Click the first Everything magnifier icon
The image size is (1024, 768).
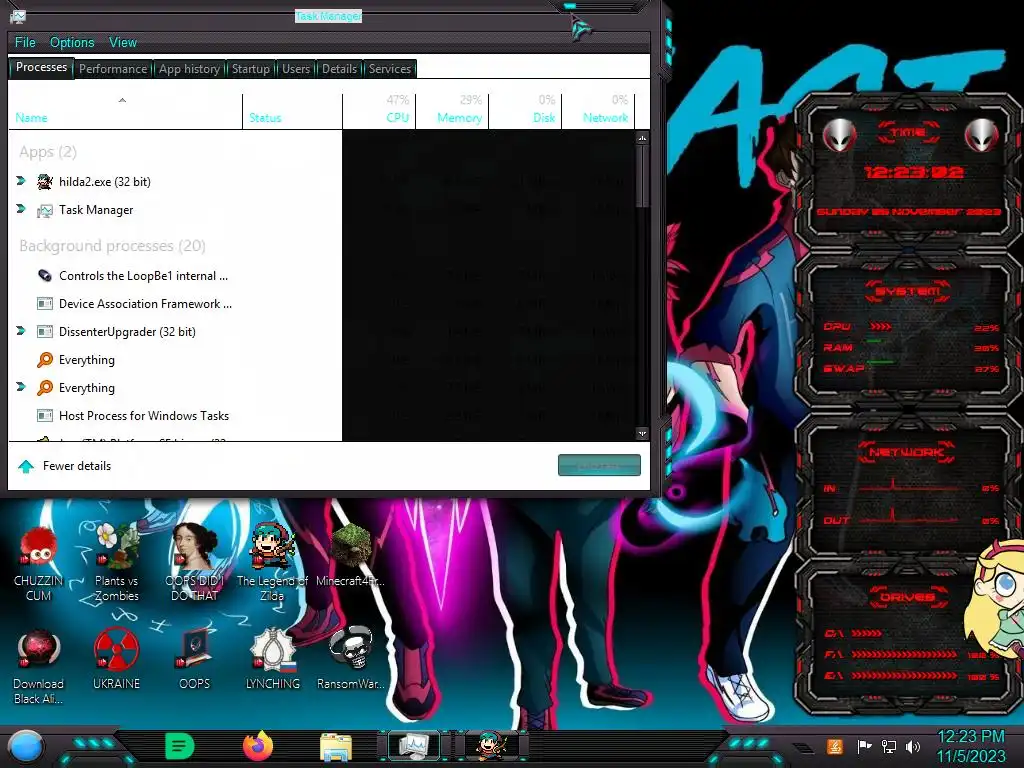point(44,360)
